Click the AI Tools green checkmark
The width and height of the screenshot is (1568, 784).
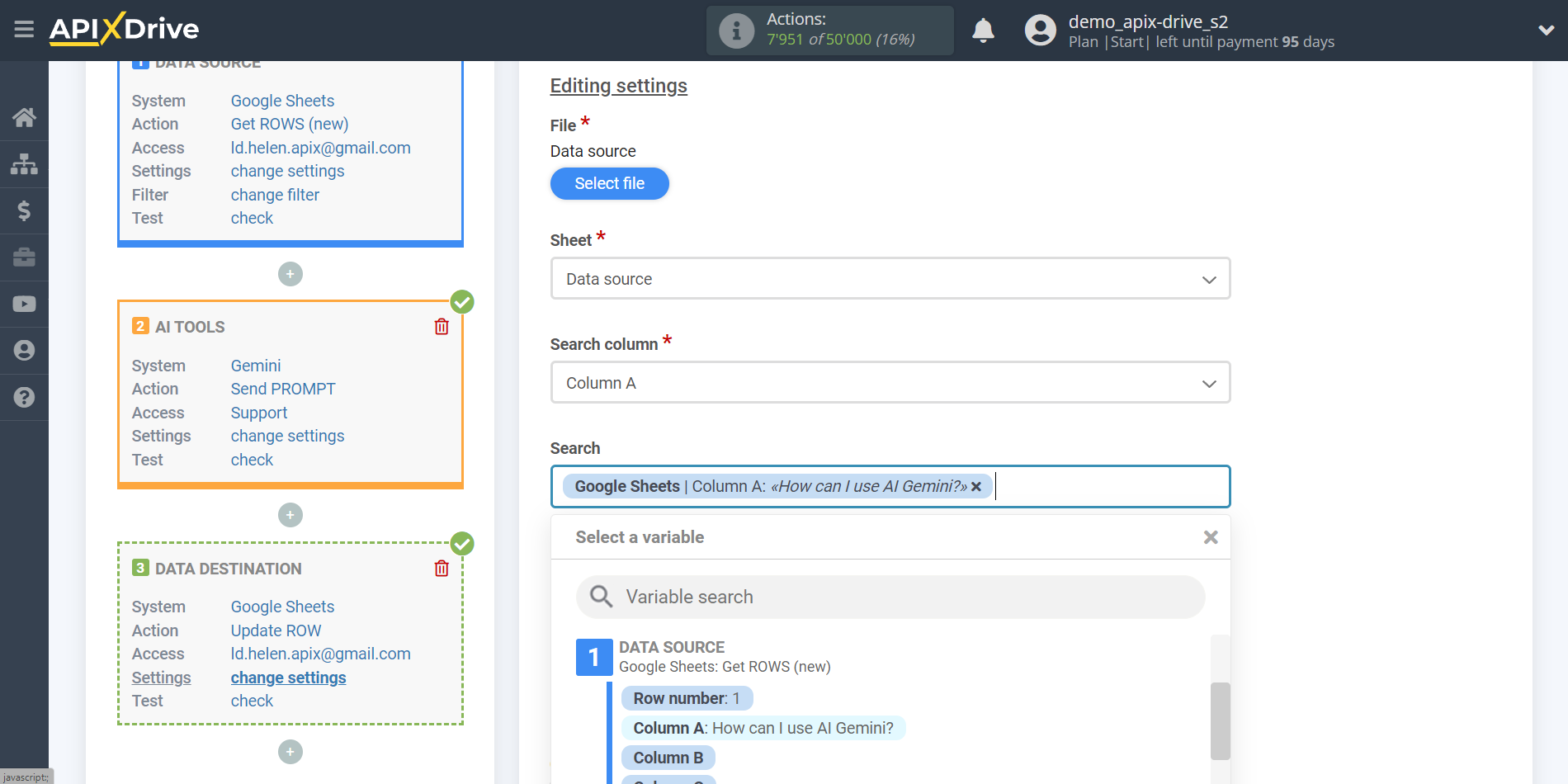pyautogui.click(x=462, y=302)
